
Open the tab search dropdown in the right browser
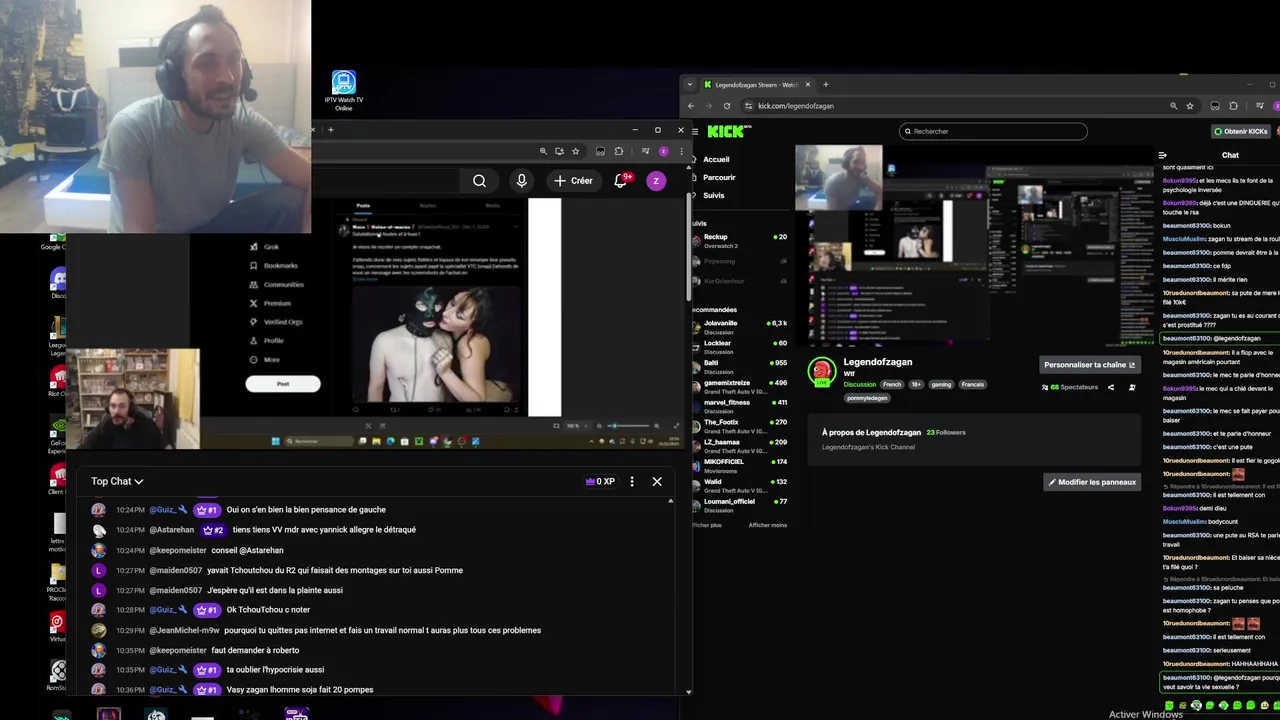tap(691, 84)
